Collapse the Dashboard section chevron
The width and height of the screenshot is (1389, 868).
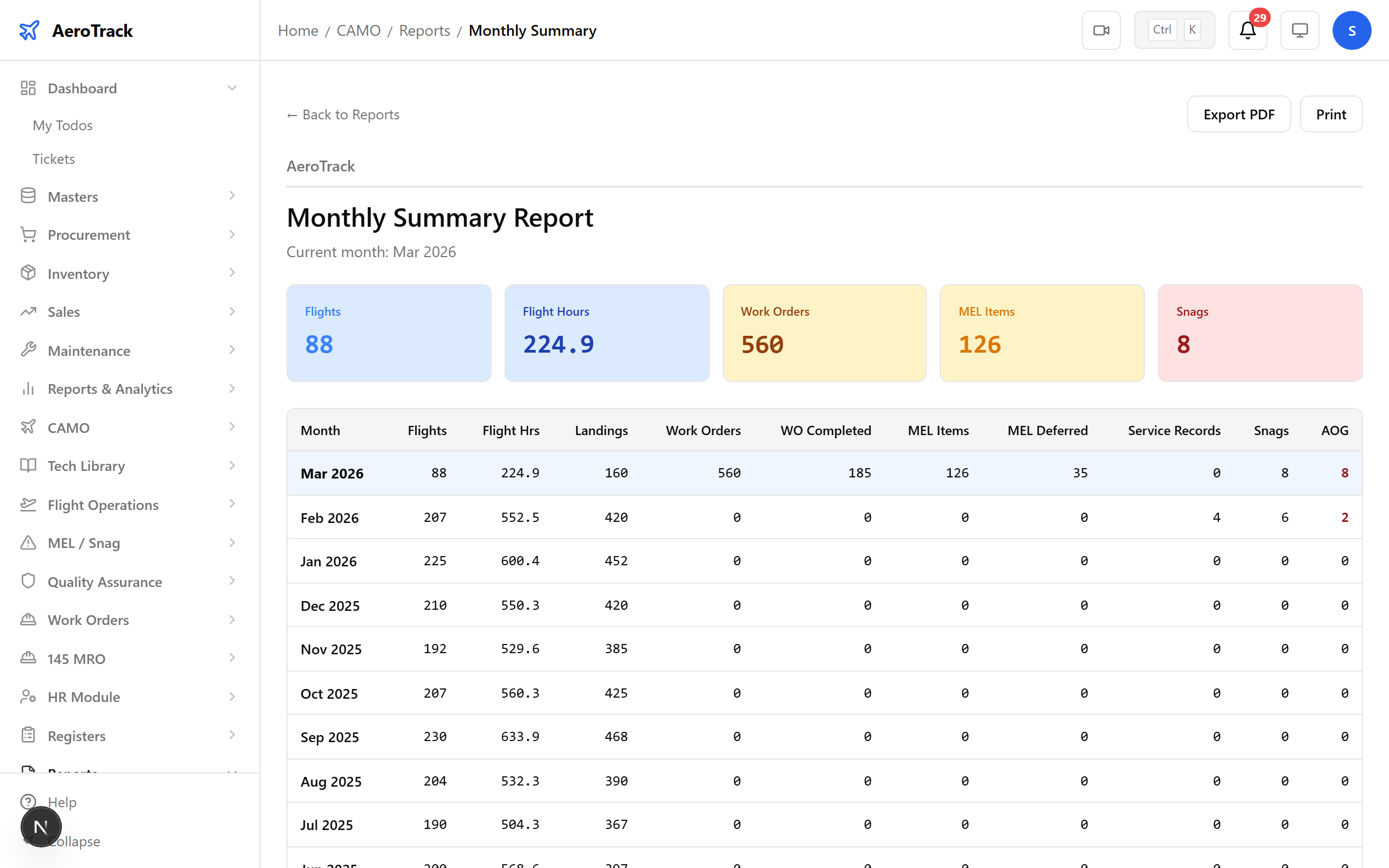(x=232, y=88)
